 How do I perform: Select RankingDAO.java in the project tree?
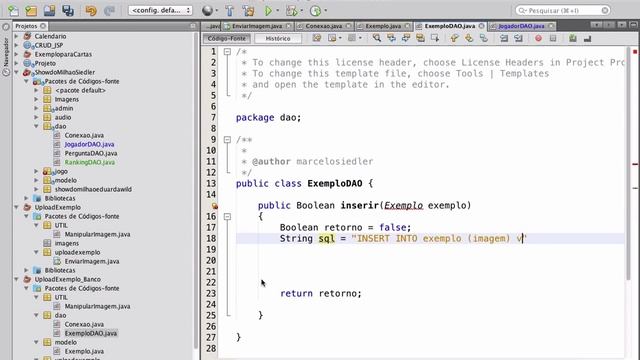click(89, 162)
